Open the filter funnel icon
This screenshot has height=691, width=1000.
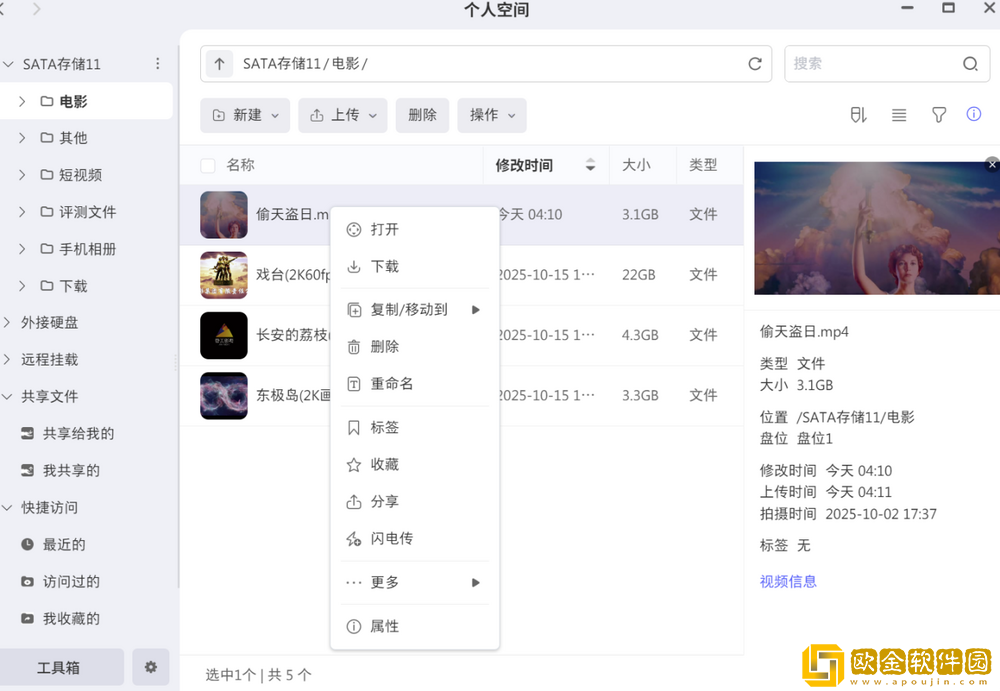(x=938, y=115)
